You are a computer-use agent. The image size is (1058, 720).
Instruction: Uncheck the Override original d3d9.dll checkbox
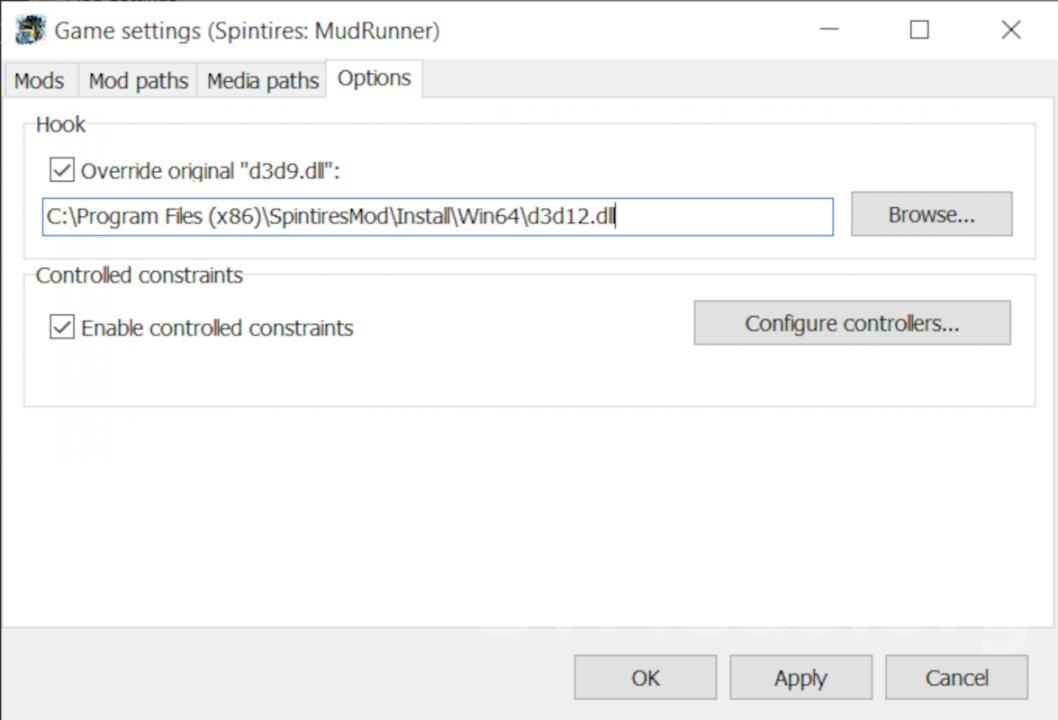pyautogui.click(x=62, y=171)
